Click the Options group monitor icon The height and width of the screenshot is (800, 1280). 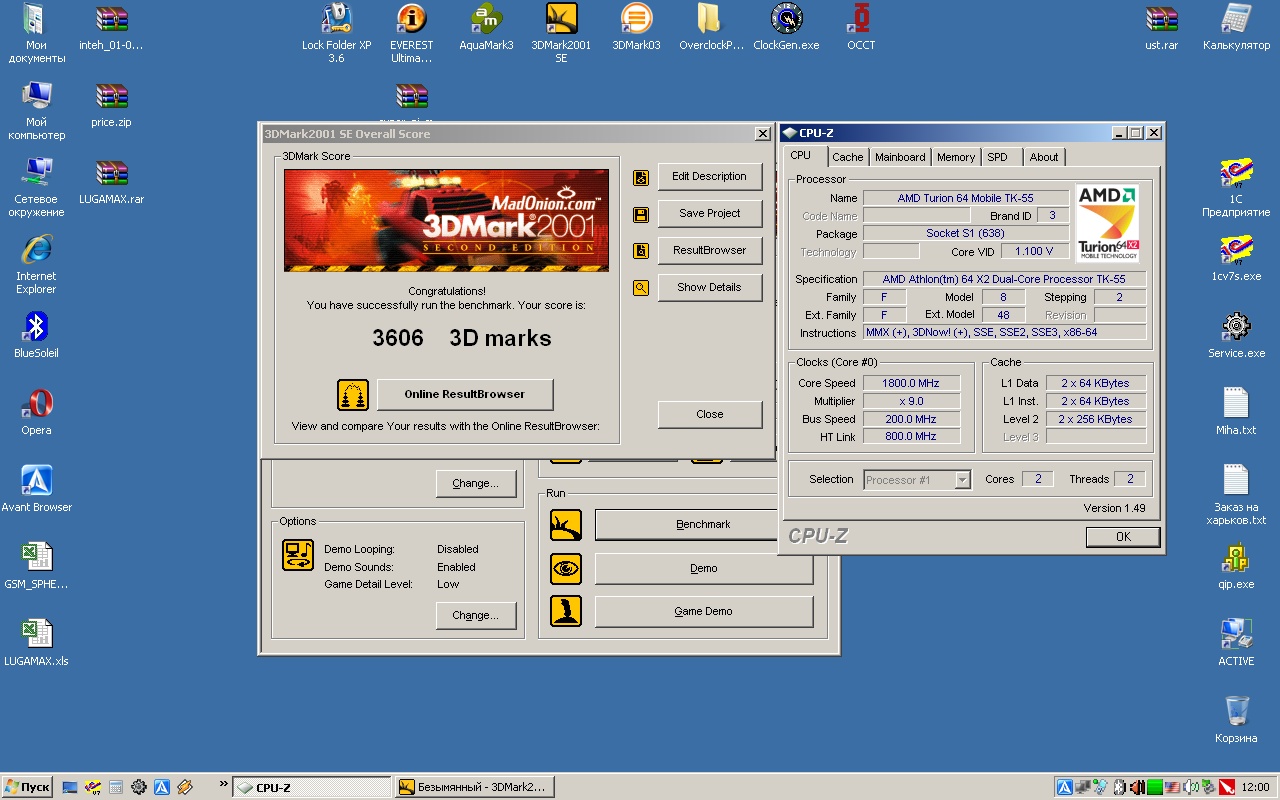(x=298, y=555)
